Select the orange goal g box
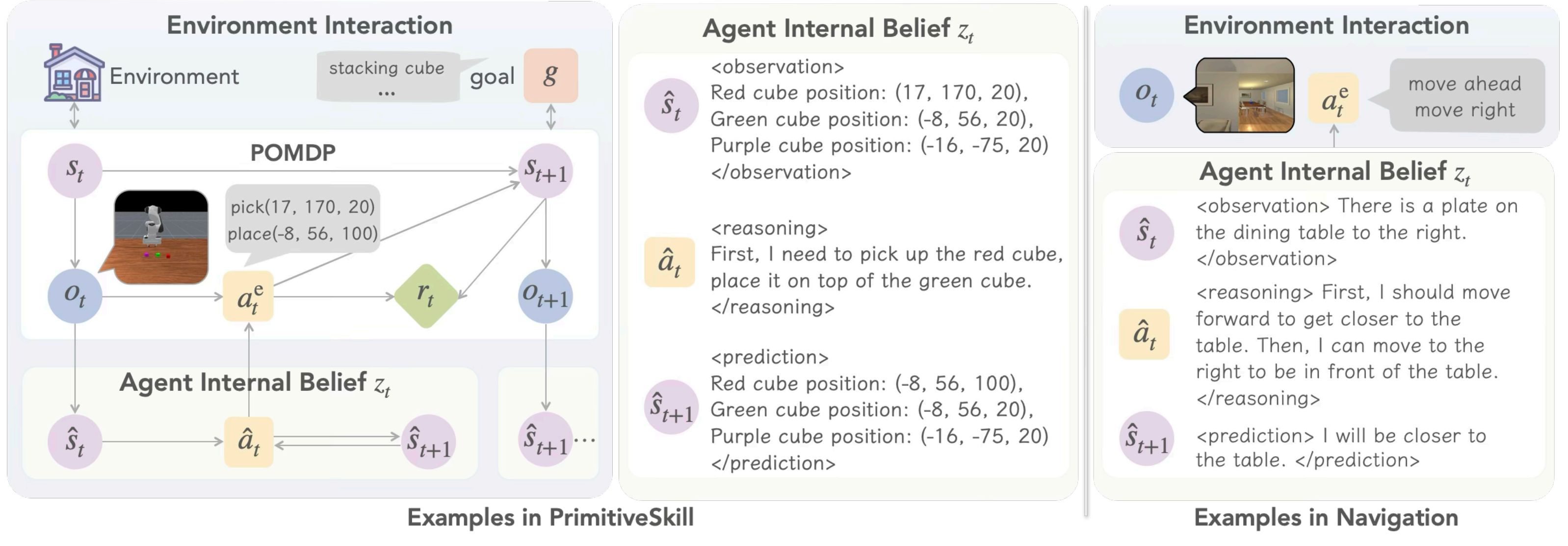The image size is (1568, 546). tap(550, 76)
